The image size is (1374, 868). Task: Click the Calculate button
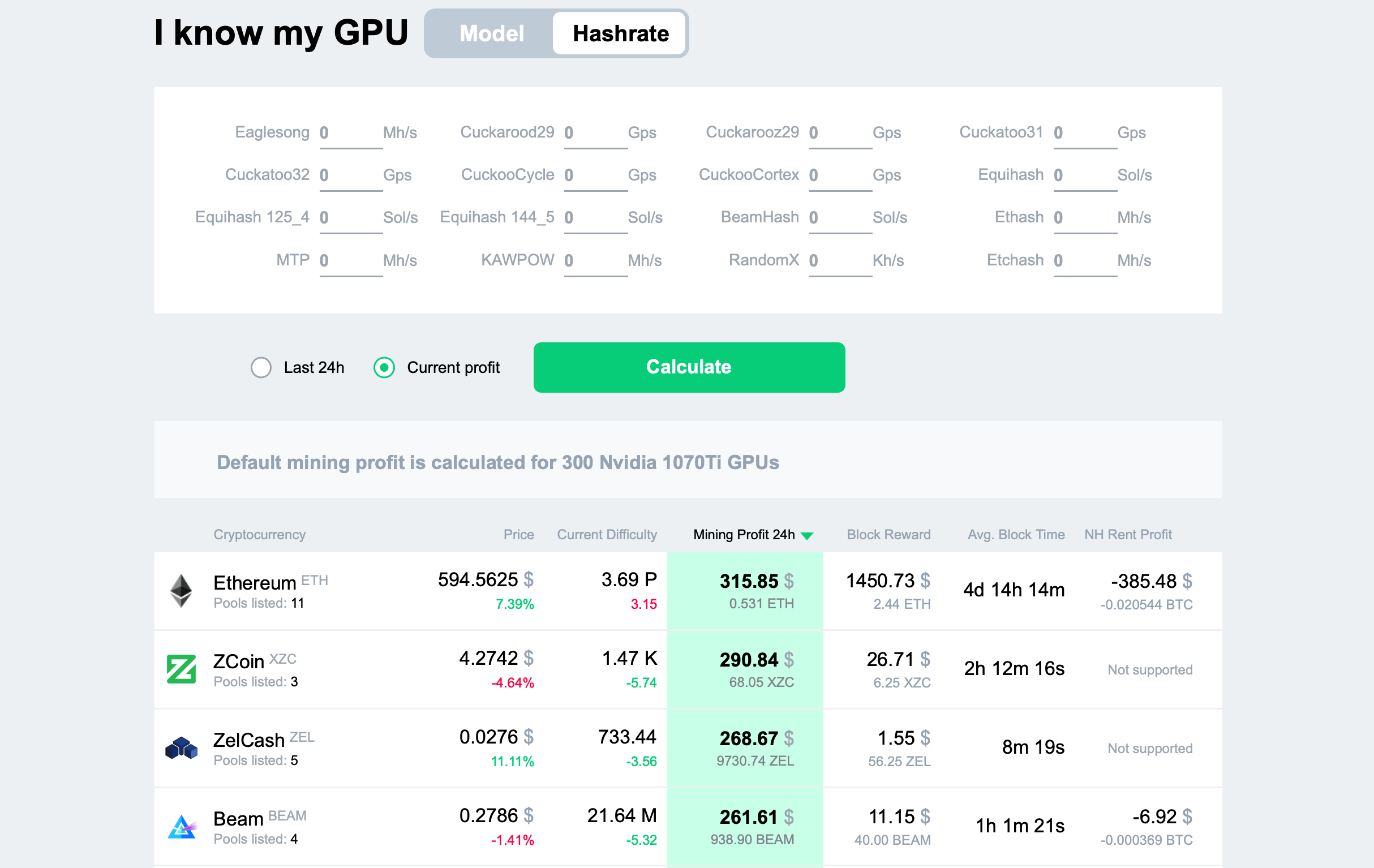coord(688,367)
